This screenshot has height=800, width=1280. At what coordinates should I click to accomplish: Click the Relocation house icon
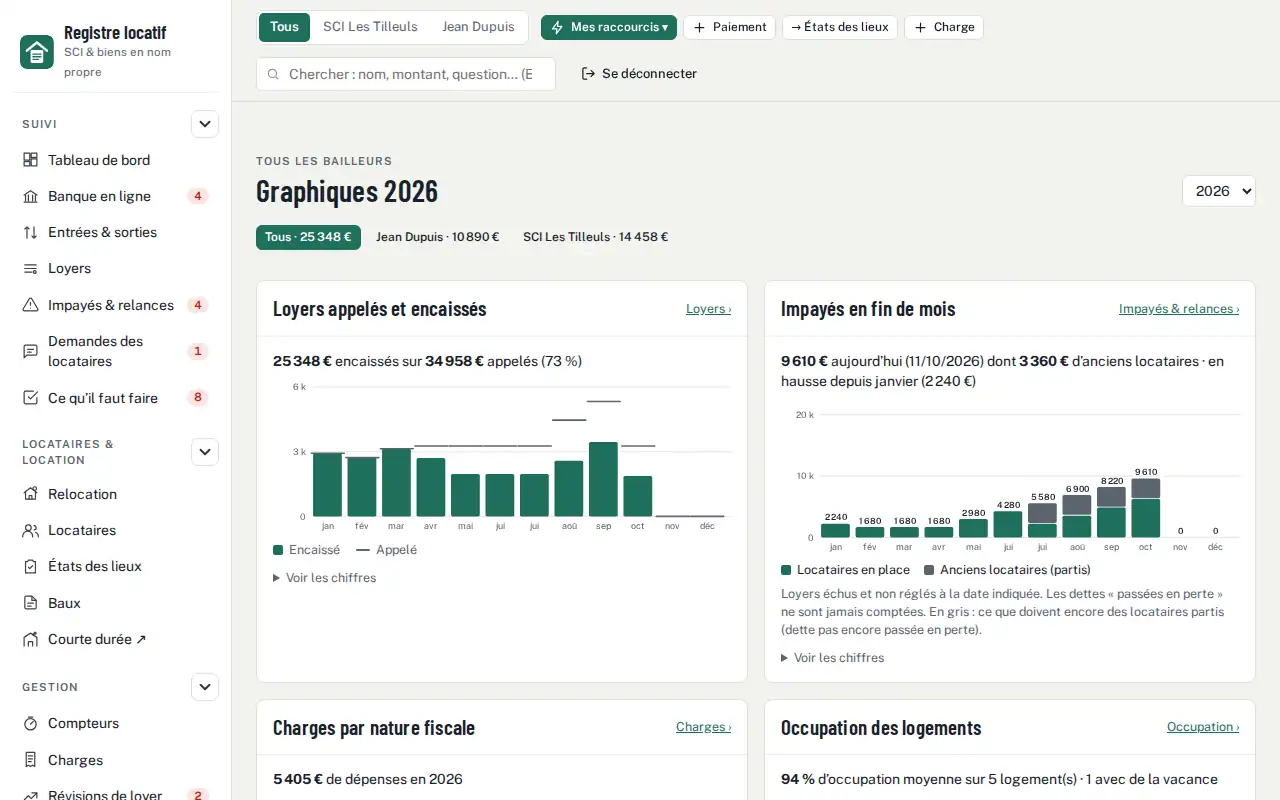pos(30,494)
